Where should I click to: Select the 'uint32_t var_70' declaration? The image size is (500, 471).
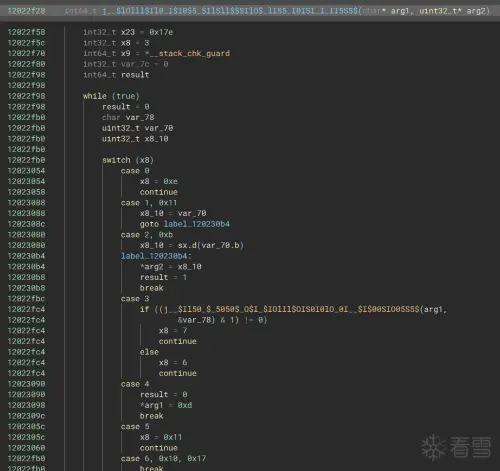pyautogui.click(x=137, y=128)
